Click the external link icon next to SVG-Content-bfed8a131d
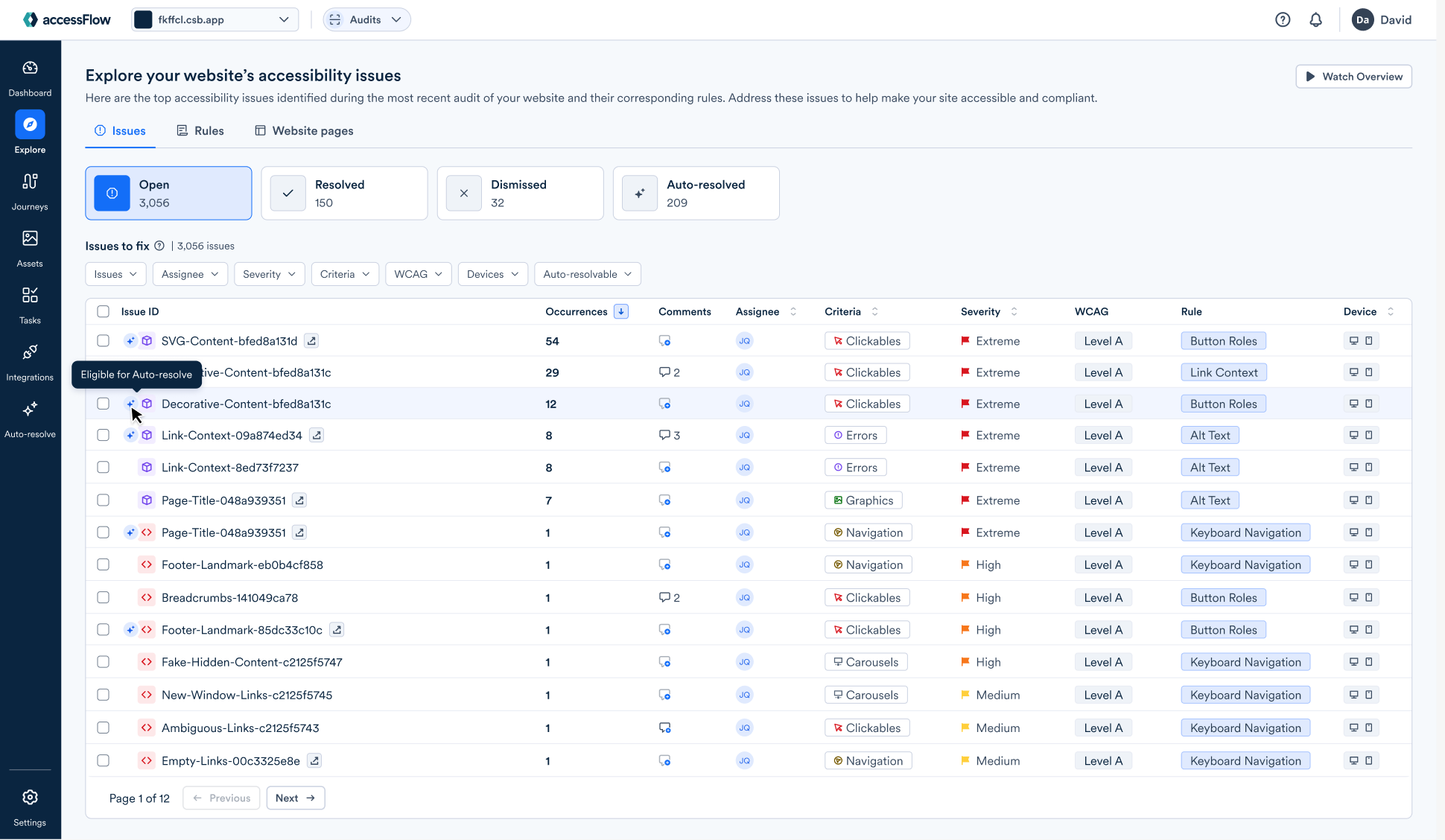Viewport: 1445px width, 840px height. [x=311, y=340]
